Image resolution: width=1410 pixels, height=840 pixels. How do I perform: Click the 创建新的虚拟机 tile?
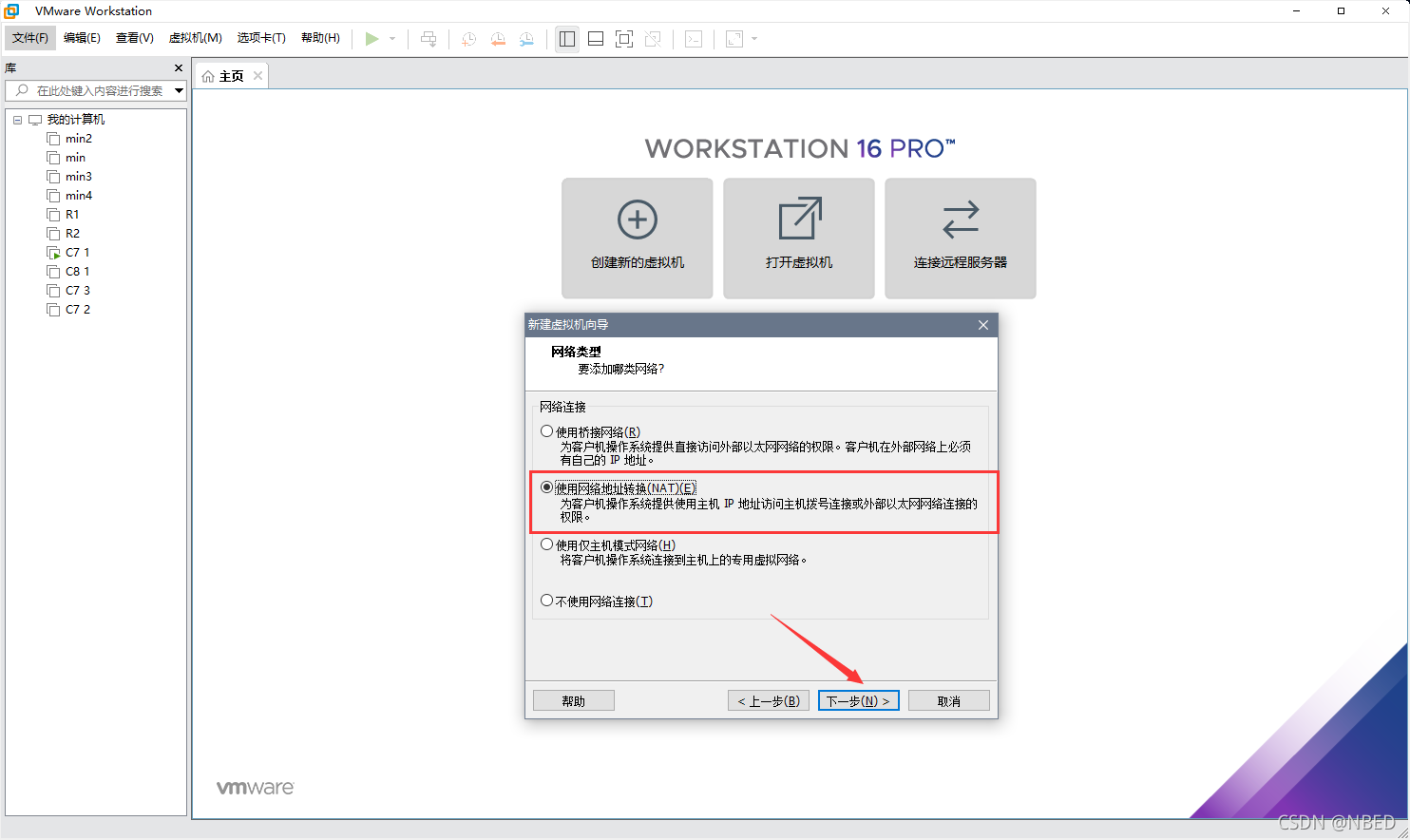click(638, 239)
